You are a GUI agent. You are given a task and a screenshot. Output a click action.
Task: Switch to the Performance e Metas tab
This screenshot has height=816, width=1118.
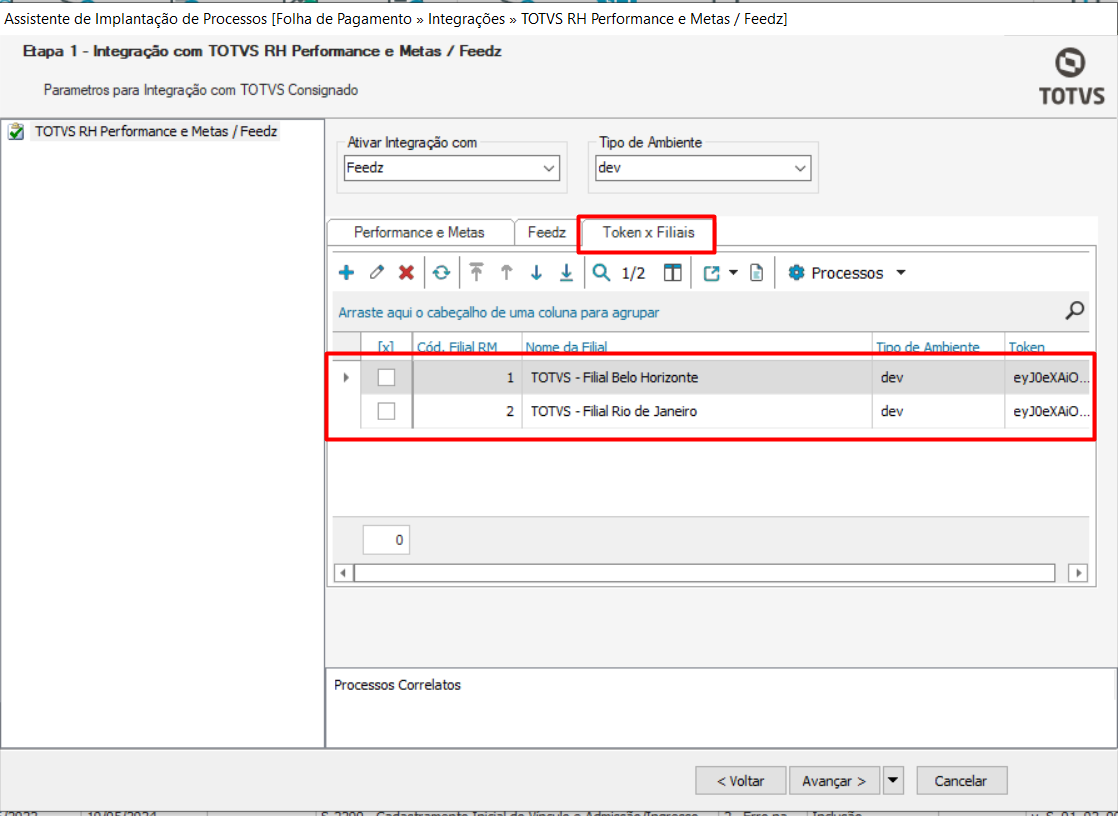click(419, 233)
